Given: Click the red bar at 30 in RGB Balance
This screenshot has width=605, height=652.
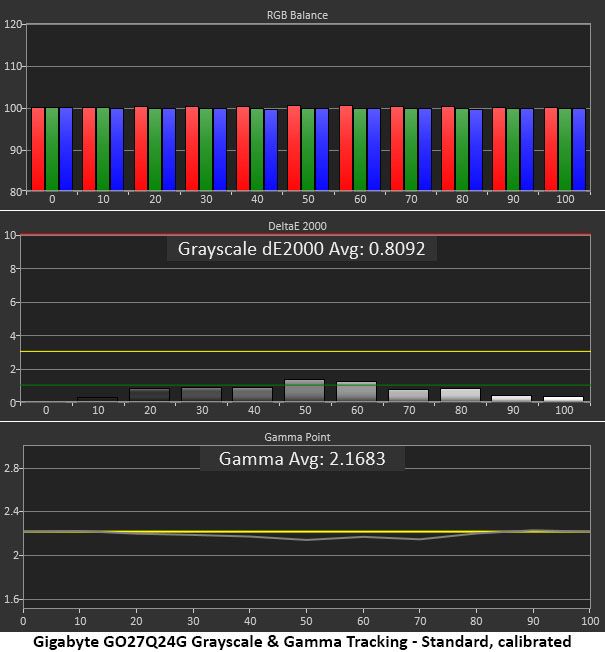Looking at the screenshot, I should point(192,149).
